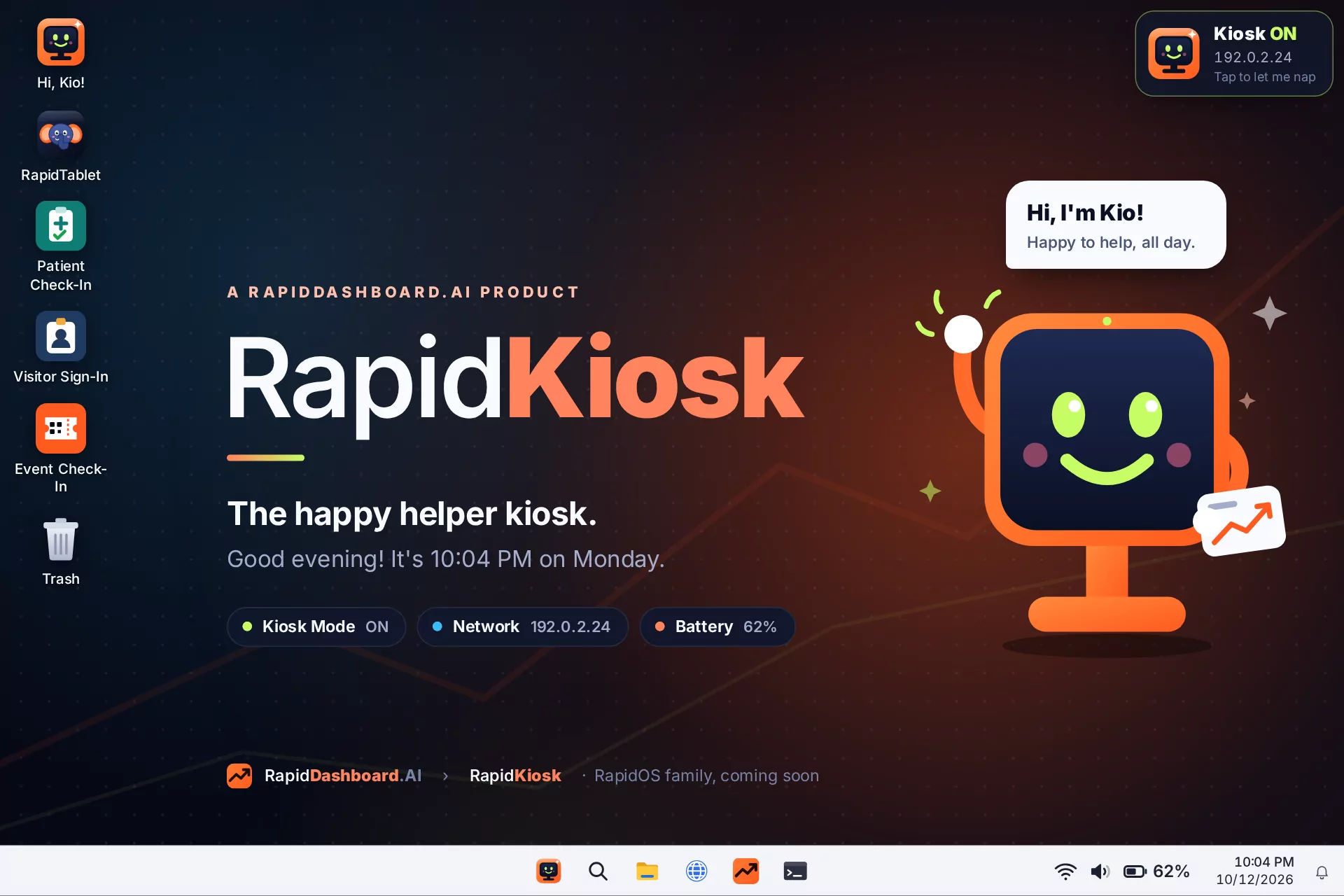Click the battery icon showing 62%

tap(1156, 871)
